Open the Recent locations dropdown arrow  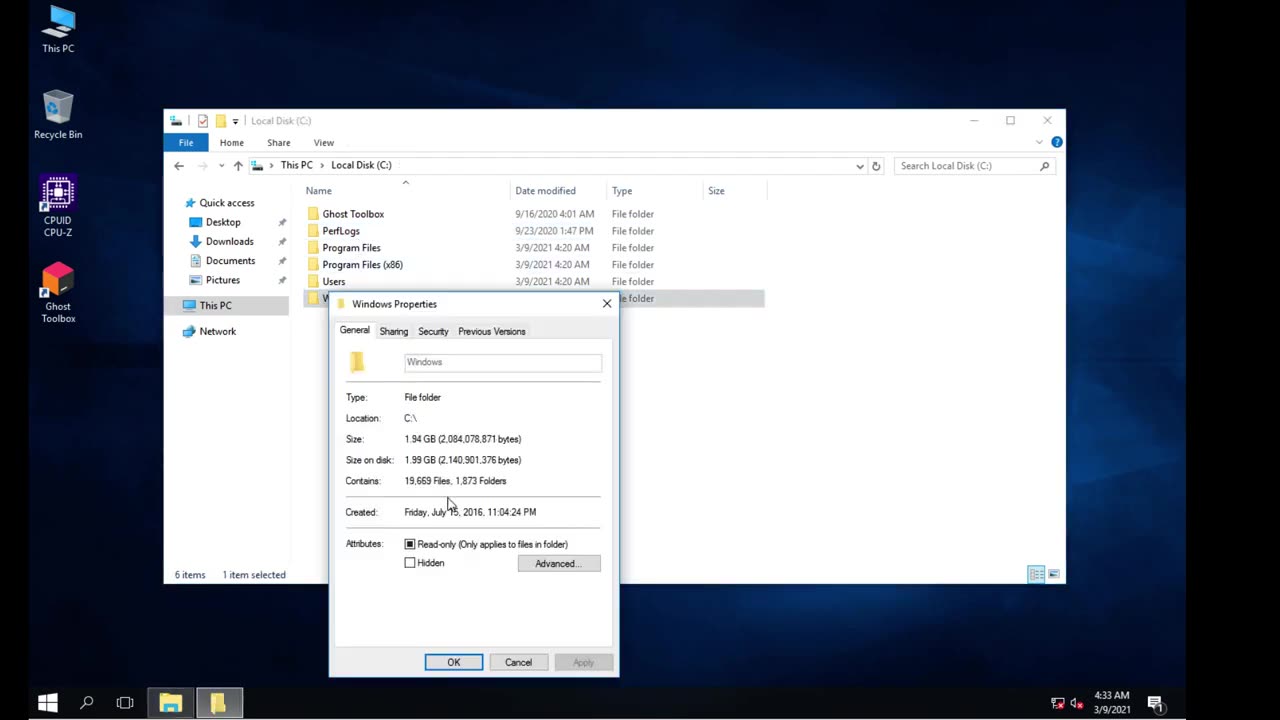(219, 166)
